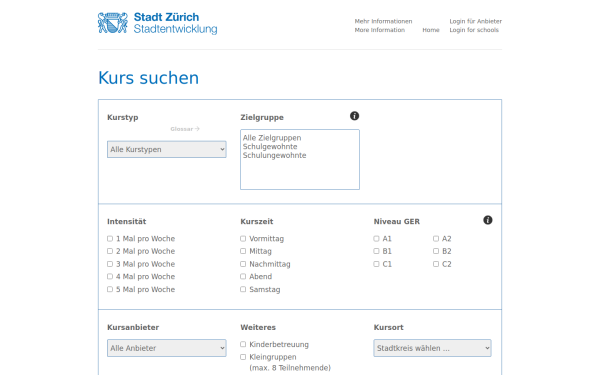Check 4 Mal pro Woche
The image size is (600, 375).
click(x=110, y=277)
